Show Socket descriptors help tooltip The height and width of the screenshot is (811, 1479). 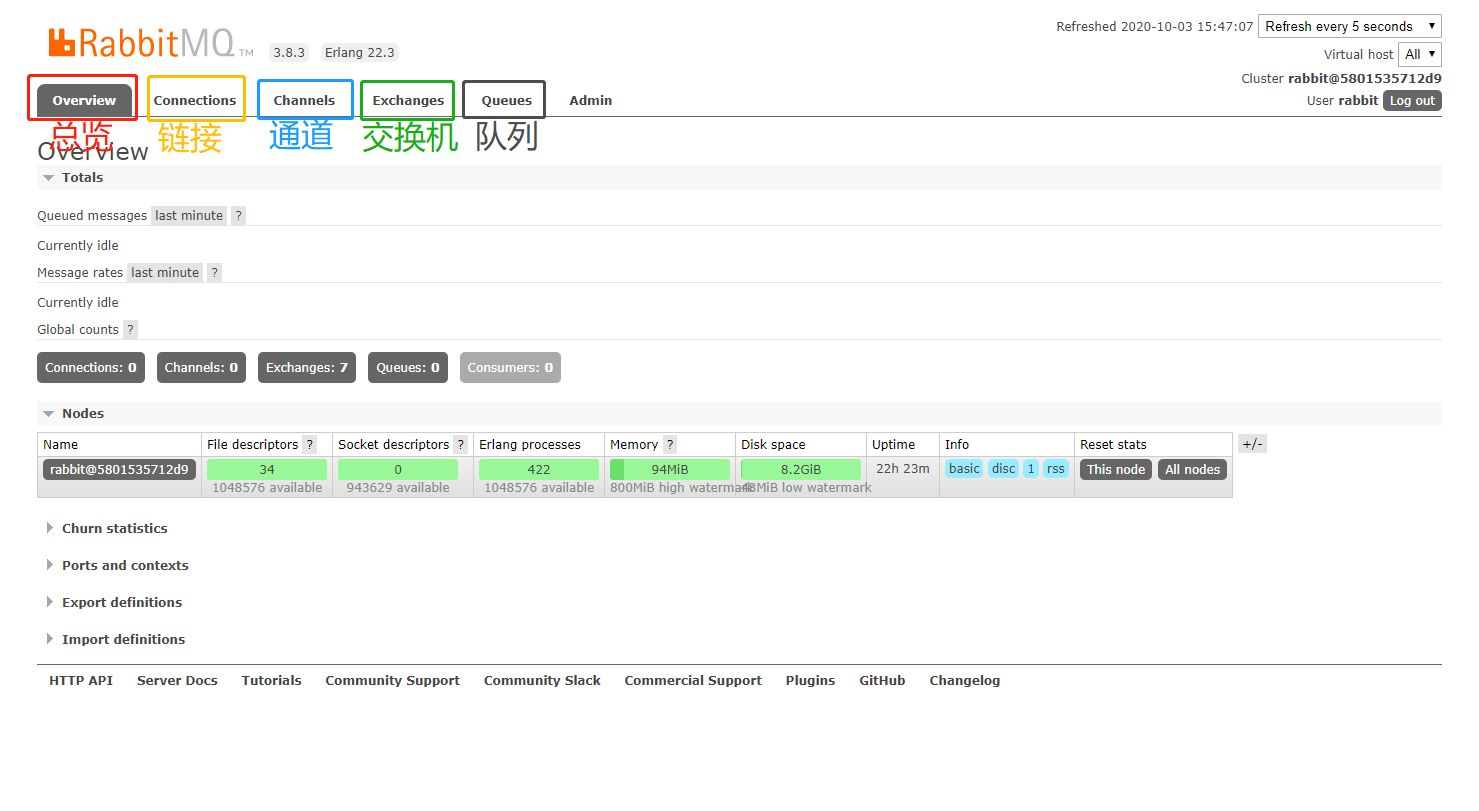[x=460, y=445]
